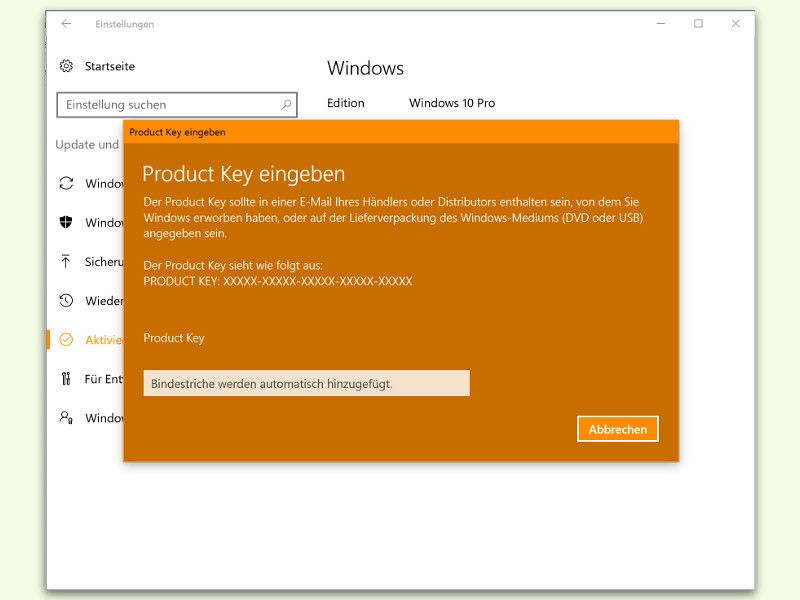
Task: Select the Aktivierung checkmark circle icon
Action: coord(66,340)
